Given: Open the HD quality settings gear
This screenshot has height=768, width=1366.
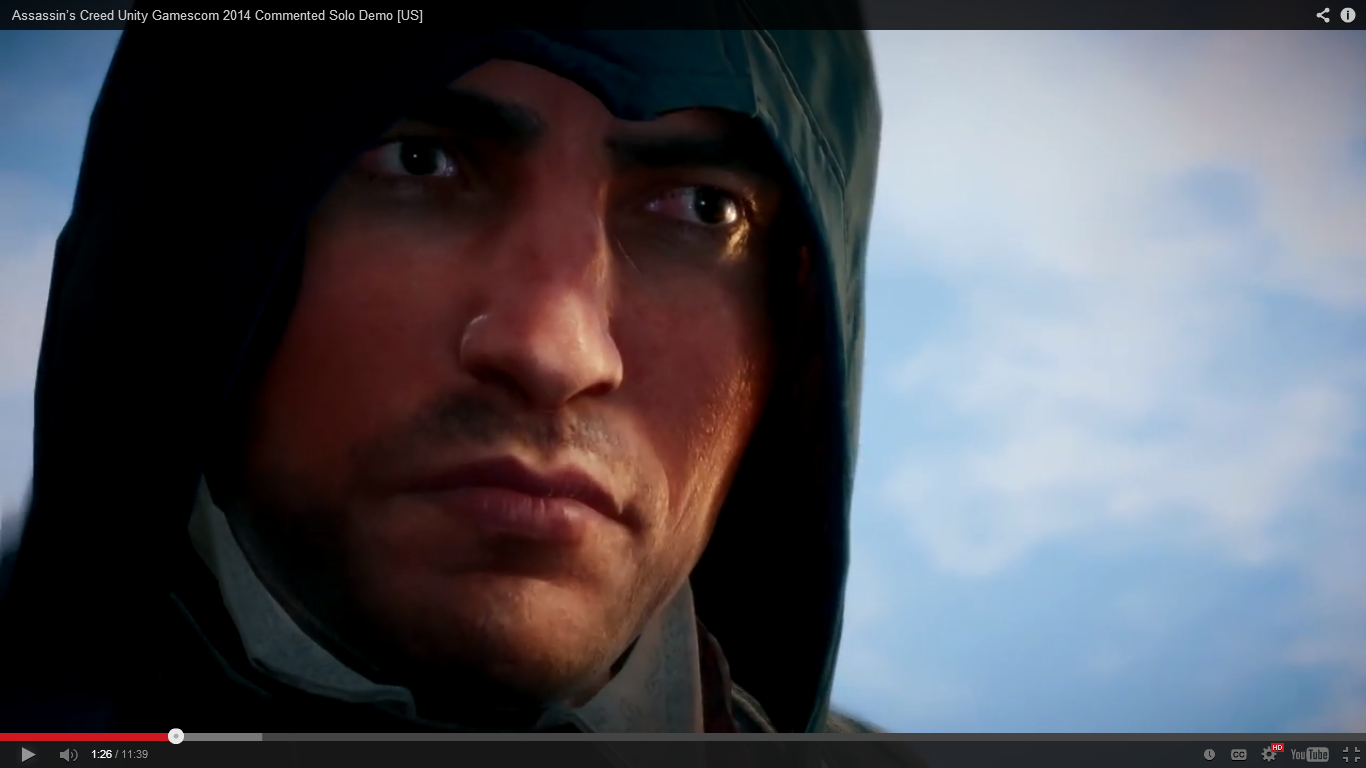Looking at the screenshot, I should (x=1270, y=753).
